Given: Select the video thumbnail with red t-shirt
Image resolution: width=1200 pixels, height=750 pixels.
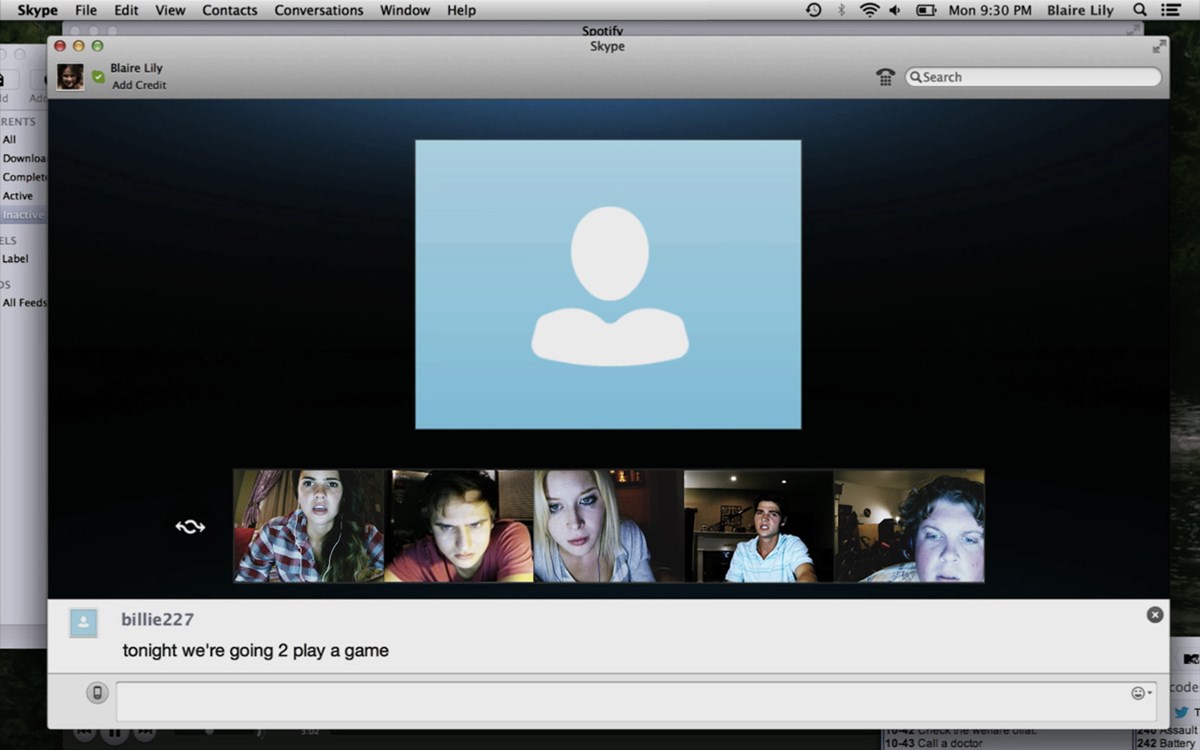Looking at the screenshot, I should click(x=459, y=526).
